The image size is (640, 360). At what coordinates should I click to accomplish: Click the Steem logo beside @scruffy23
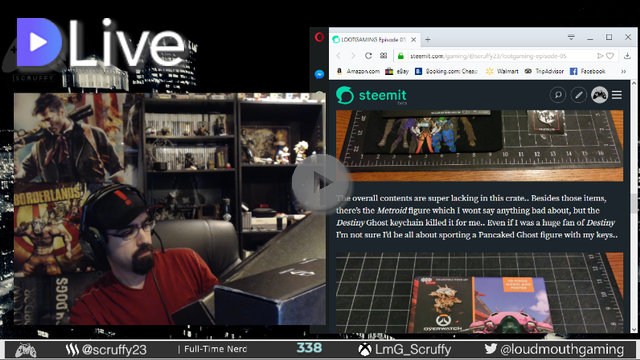pos(72,349)
